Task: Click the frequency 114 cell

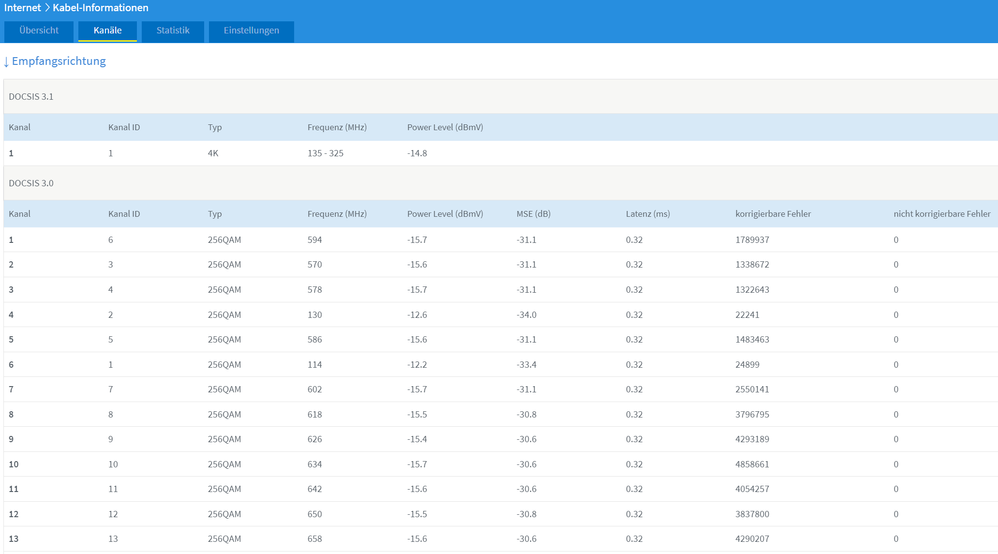Action: point(315,365)
